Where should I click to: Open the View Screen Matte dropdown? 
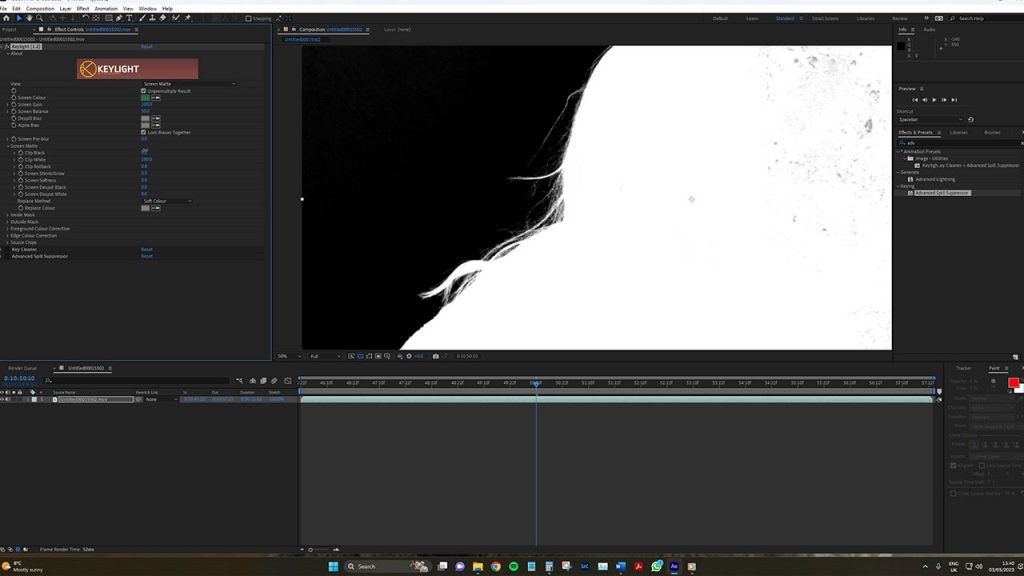click(x=189, y=84)
